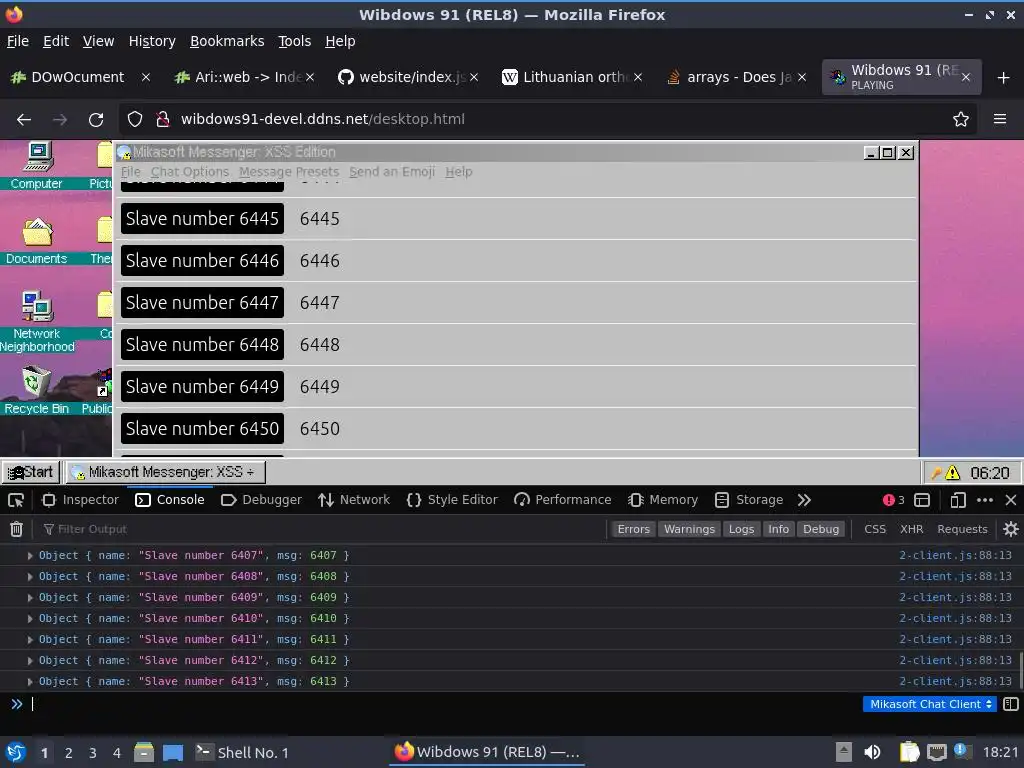Screen dimensions: 1024x768
Task: Click the console output scrollbar thumb
Action: coord(1021,669)
